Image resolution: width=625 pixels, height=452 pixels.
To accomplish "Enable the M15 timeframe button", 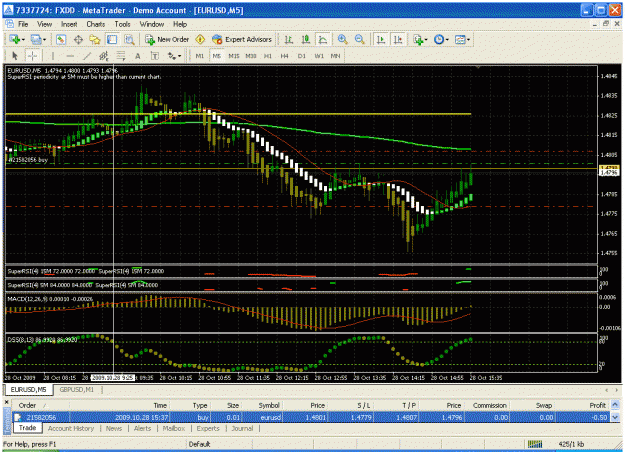I will [x=234, y=56].
